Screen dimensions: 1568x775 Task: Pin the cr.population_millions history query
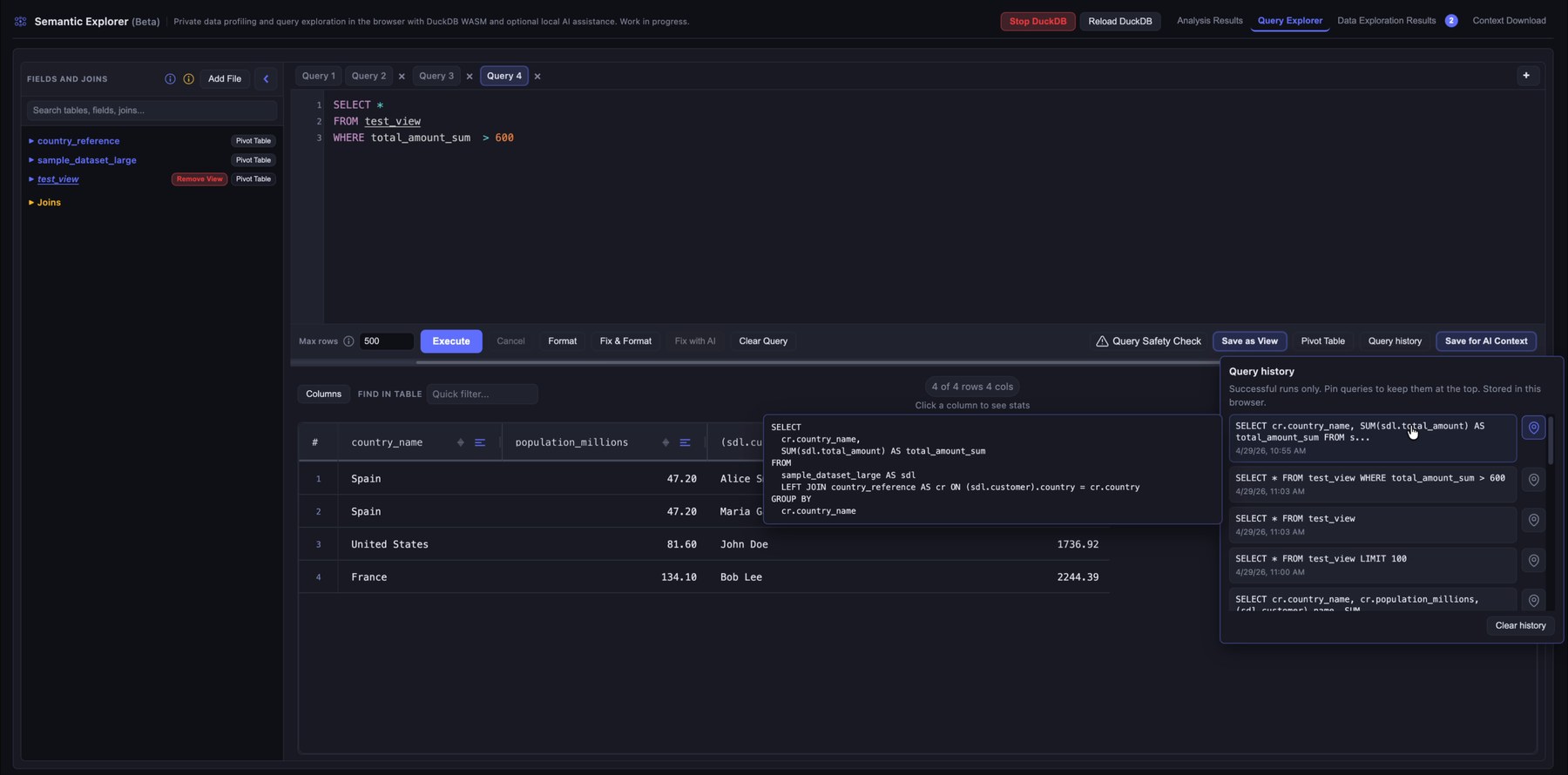point(1533,600)
